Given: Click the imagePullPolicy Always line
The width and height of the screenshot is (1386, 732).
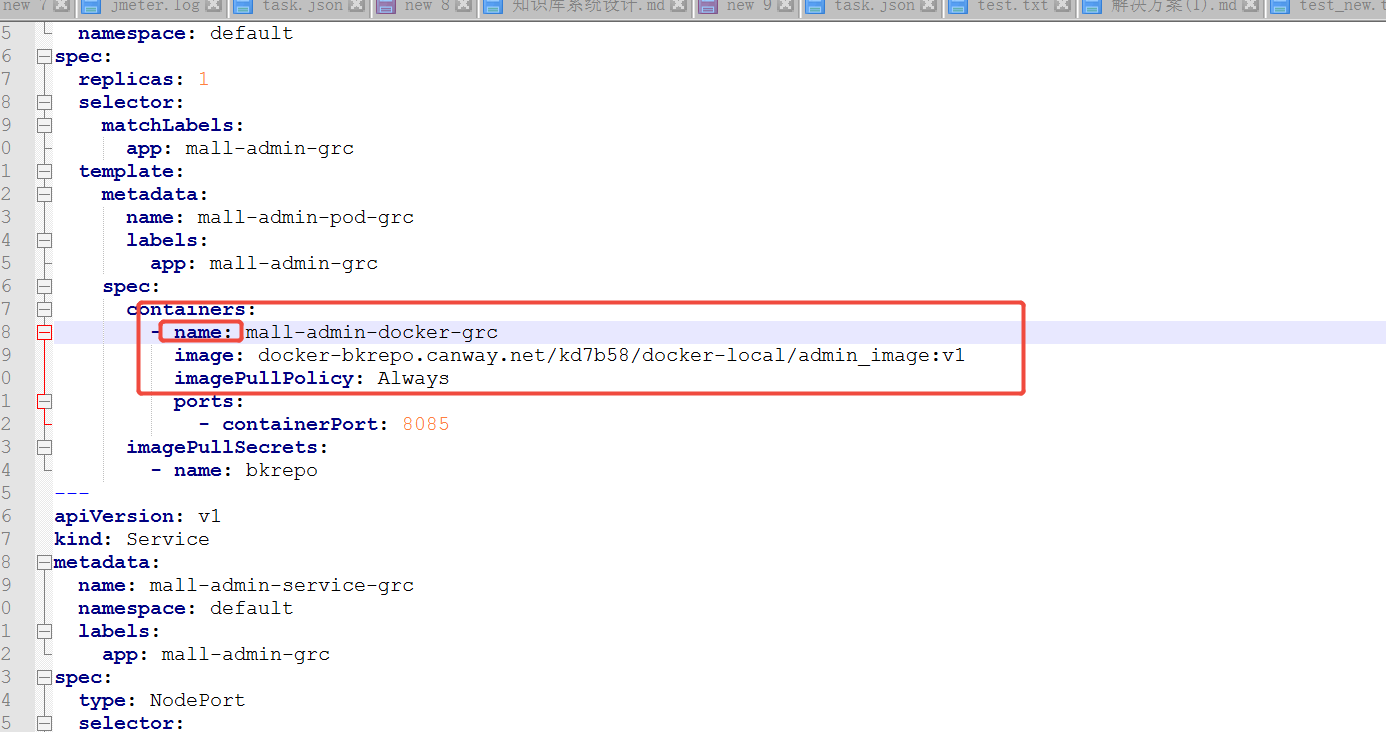Looking at the screenshot, I should click(311, 379).
